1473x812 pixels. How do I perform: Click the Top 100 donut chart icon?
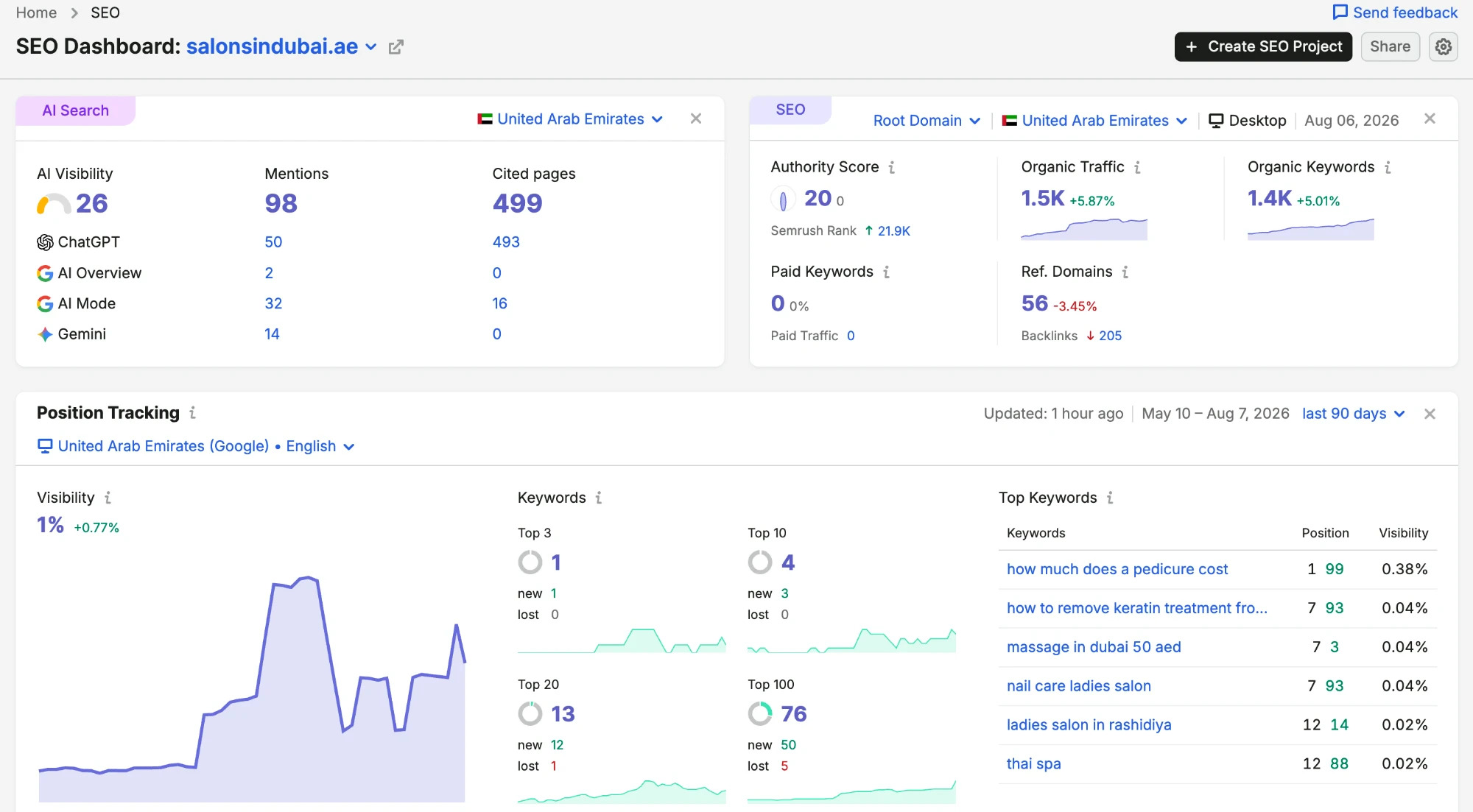click(760, 713)
